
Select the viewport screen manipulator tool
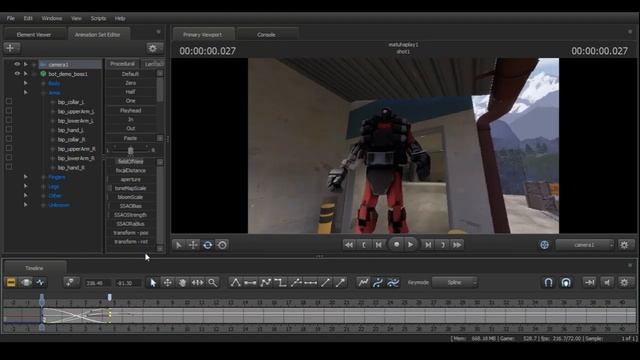(222, 245)
